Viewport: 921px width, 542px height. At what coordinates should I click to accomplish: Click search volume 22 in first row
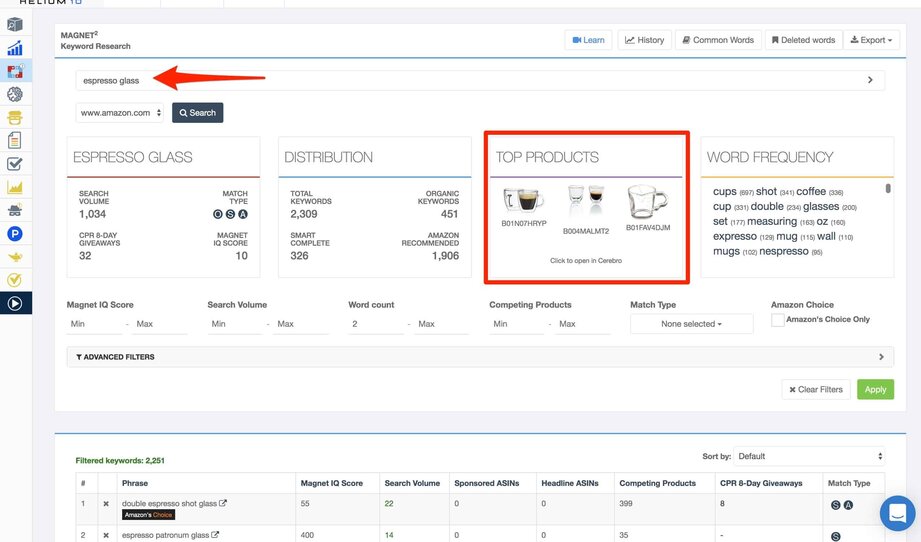click(x=389, y=504)
